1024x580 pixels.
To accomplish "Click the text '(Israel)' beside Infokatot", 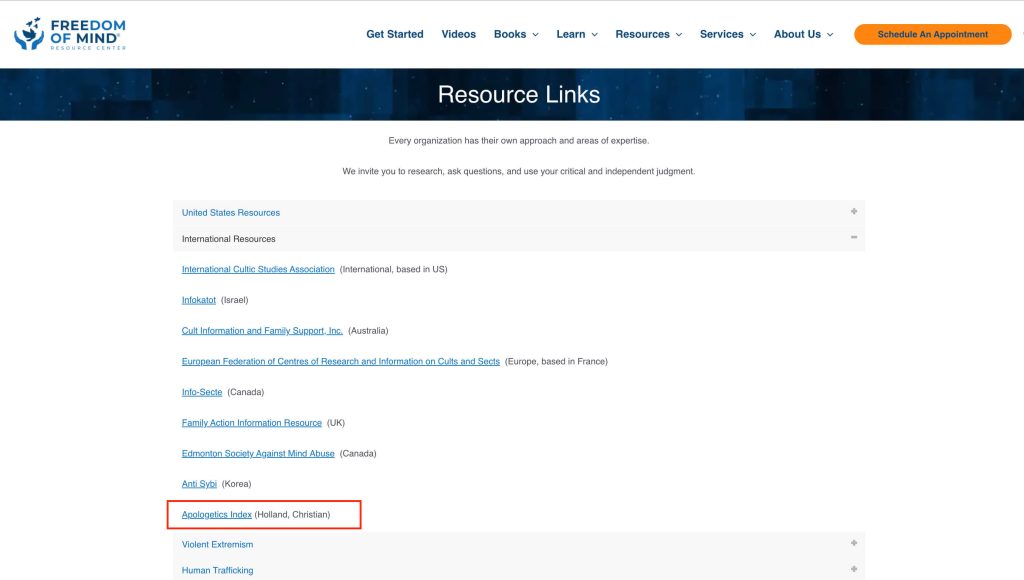I will 234,300.
